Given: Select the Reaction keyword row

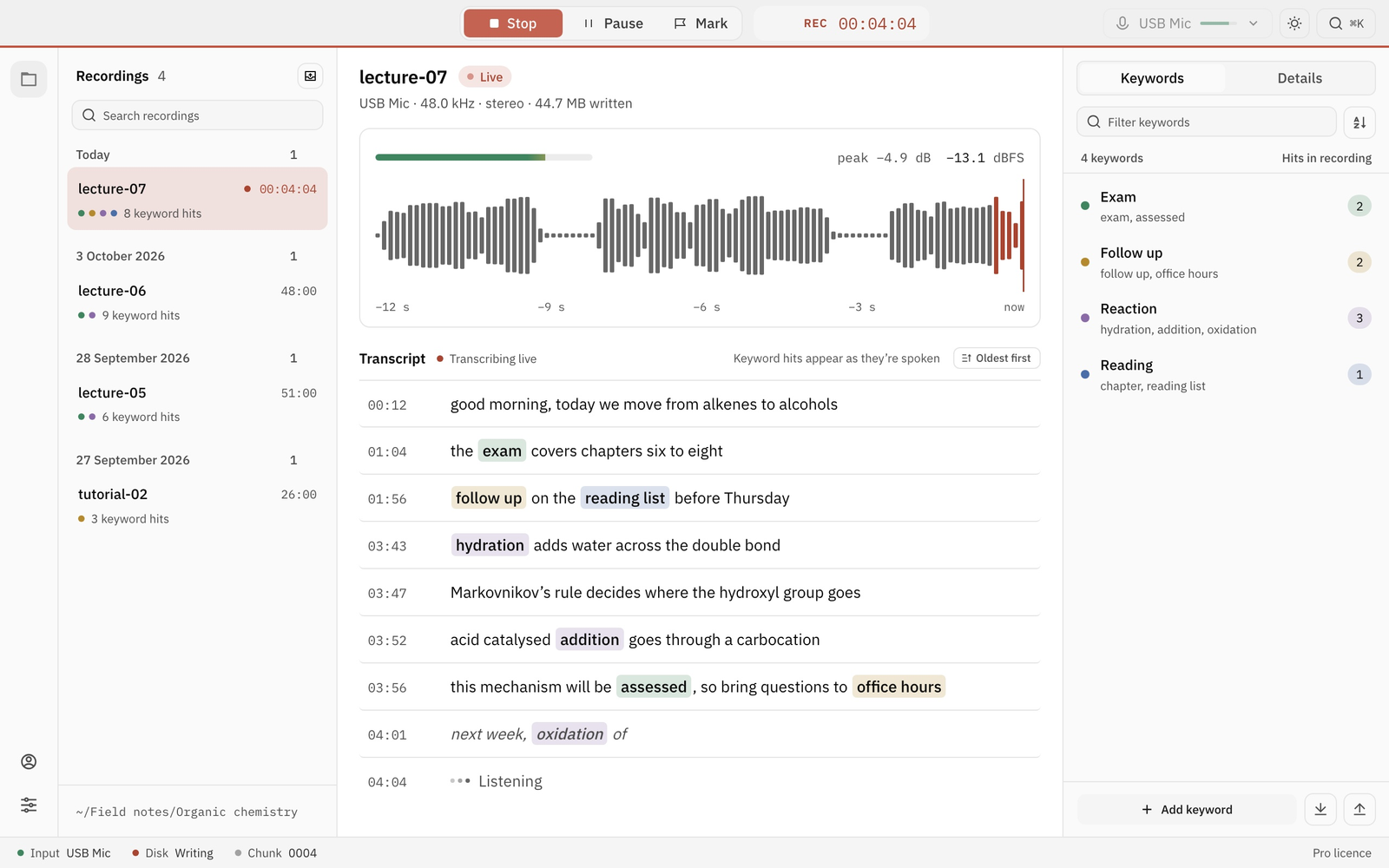Looking at the screenshot, I should click(1226, 319).
